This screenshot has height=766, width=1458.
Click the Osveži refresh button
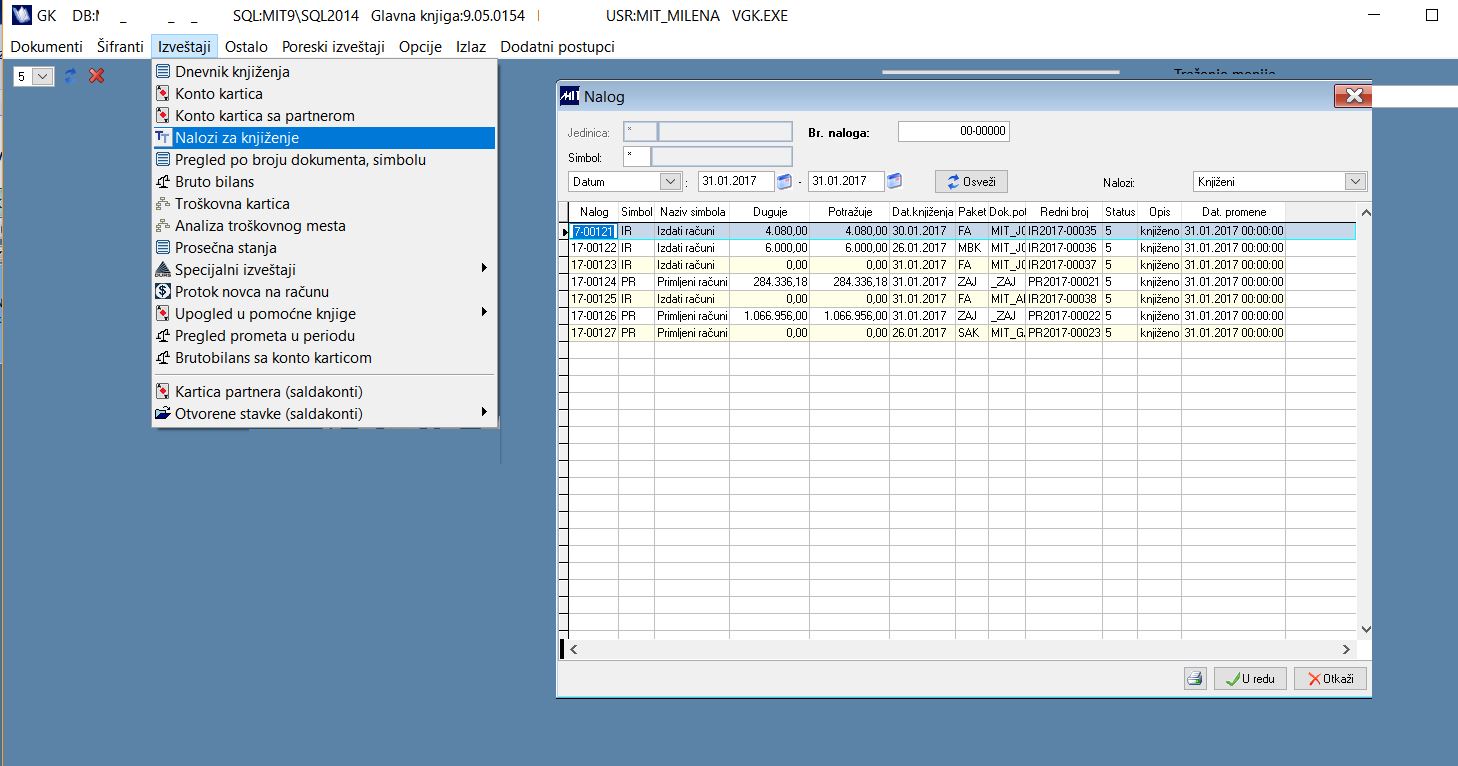point(971,182)
